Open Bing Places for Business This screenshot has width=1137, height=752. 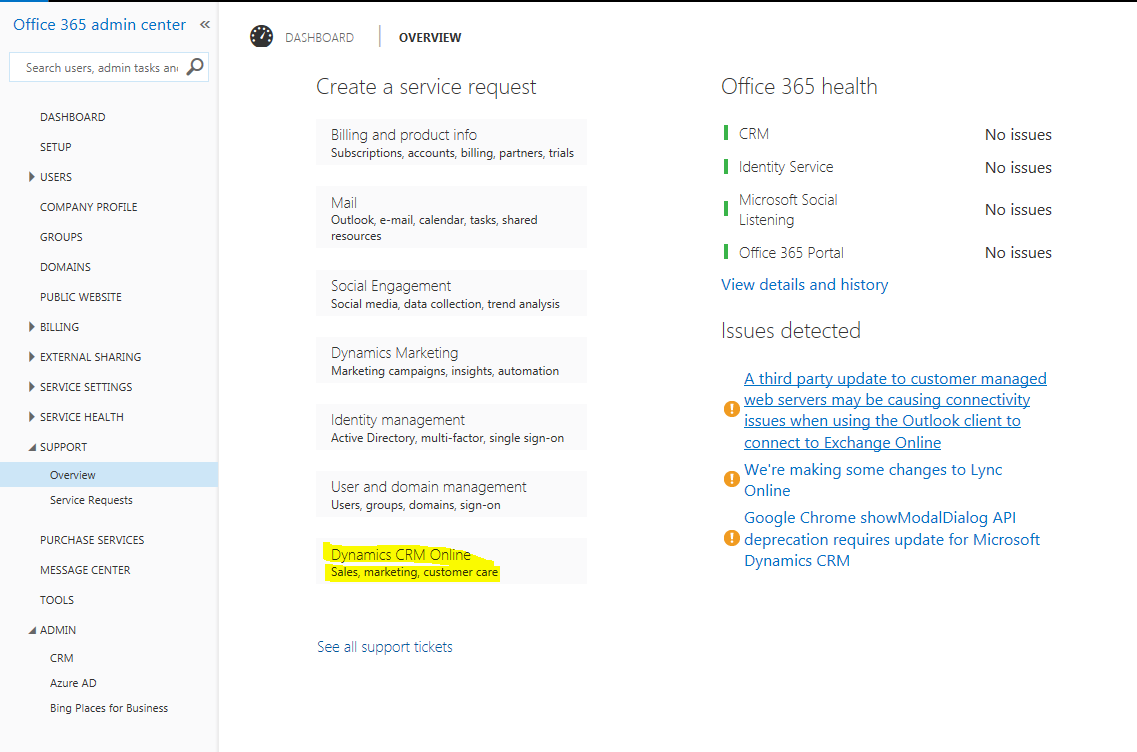click(109, 708)
